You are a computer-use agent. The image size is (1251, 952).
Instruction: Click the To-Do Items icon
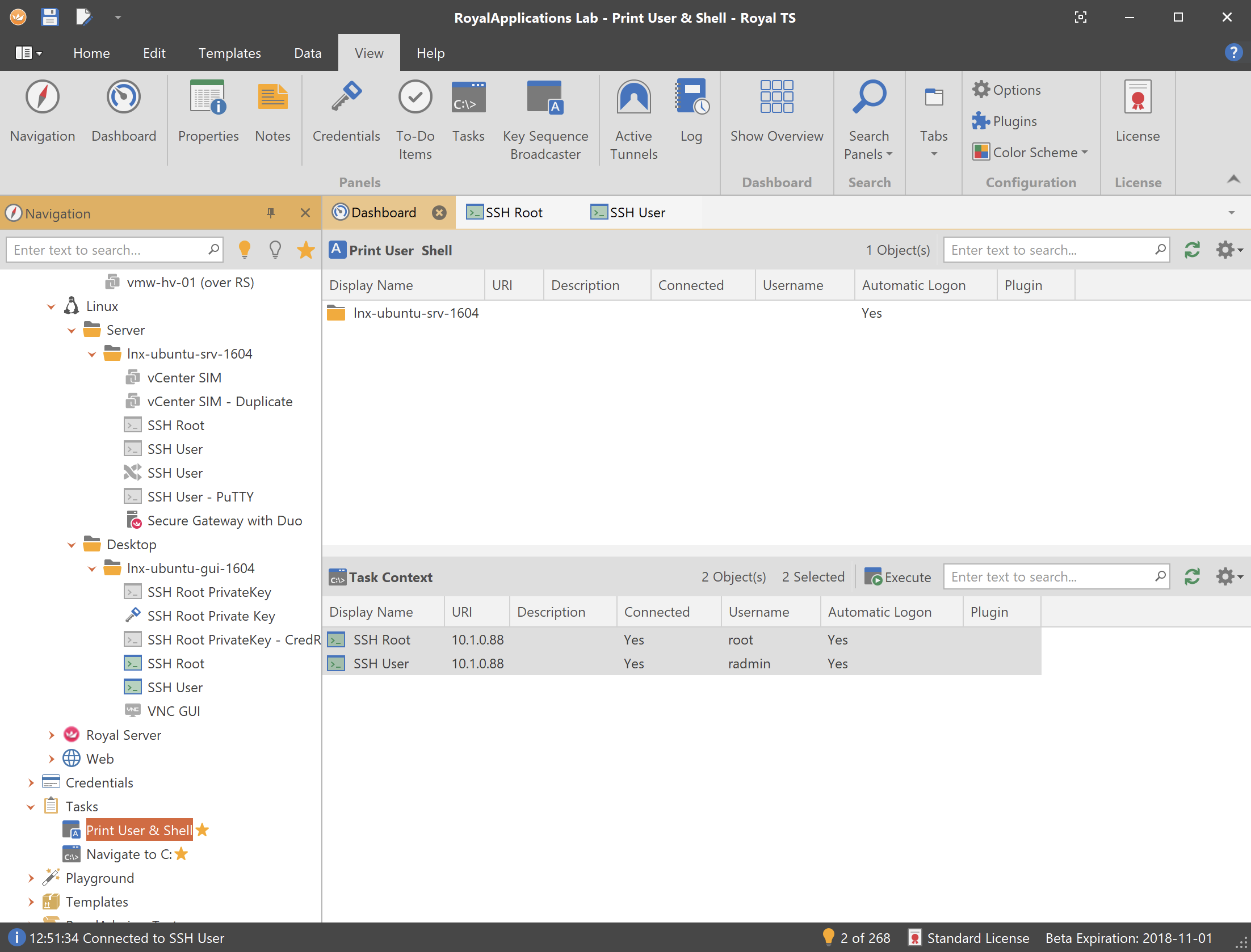pyautogui.click(x=415, y=98)
